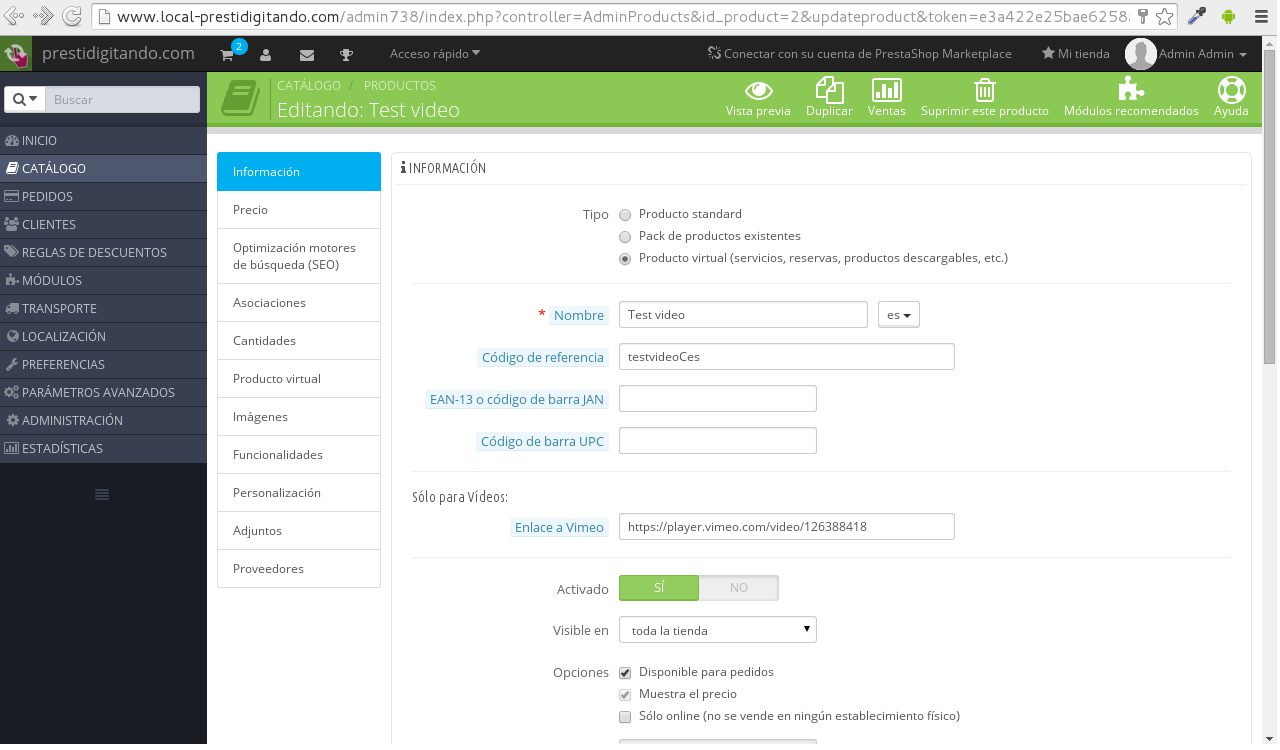
Task: Open browser hamburger menu
Action: pos(1261,16)
